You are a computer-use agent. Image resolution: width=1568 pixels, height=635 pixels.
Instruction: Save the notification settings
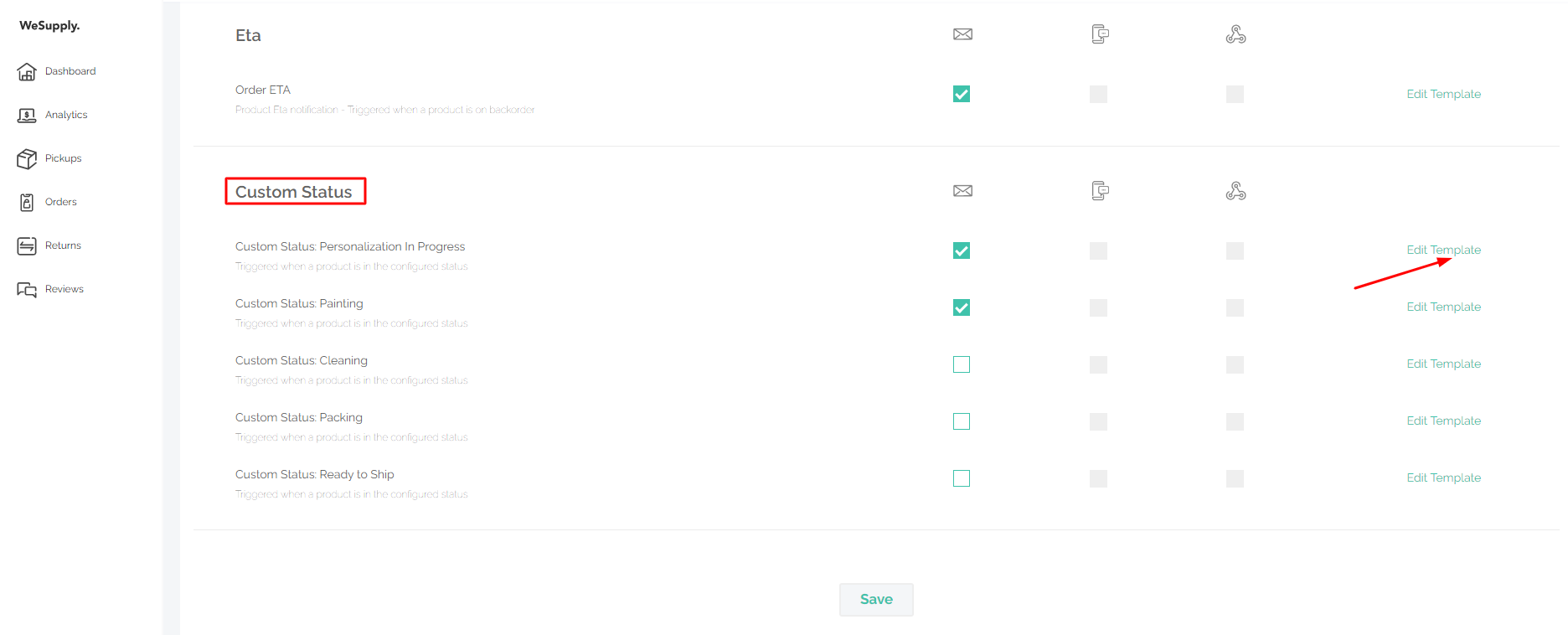(876, 600)
